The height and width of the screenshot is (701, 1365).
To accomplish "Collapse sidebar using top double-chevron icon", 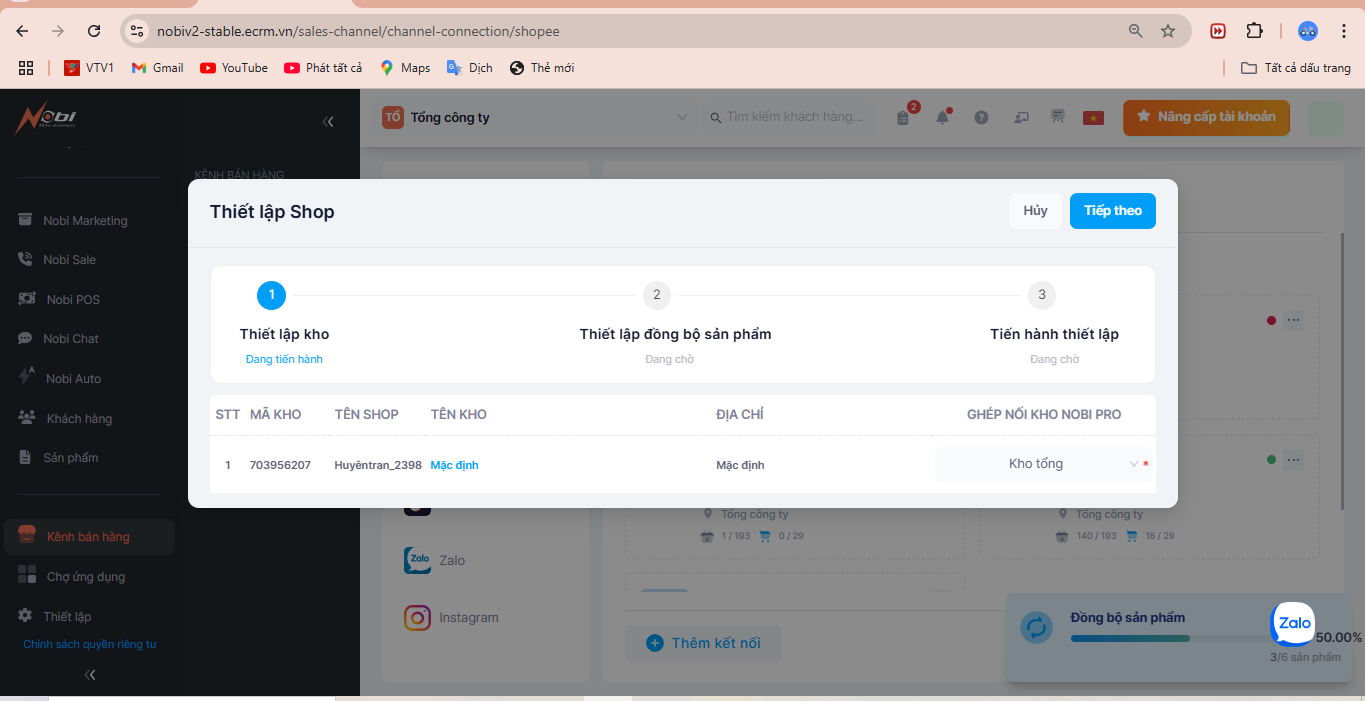I will [328, 122].
